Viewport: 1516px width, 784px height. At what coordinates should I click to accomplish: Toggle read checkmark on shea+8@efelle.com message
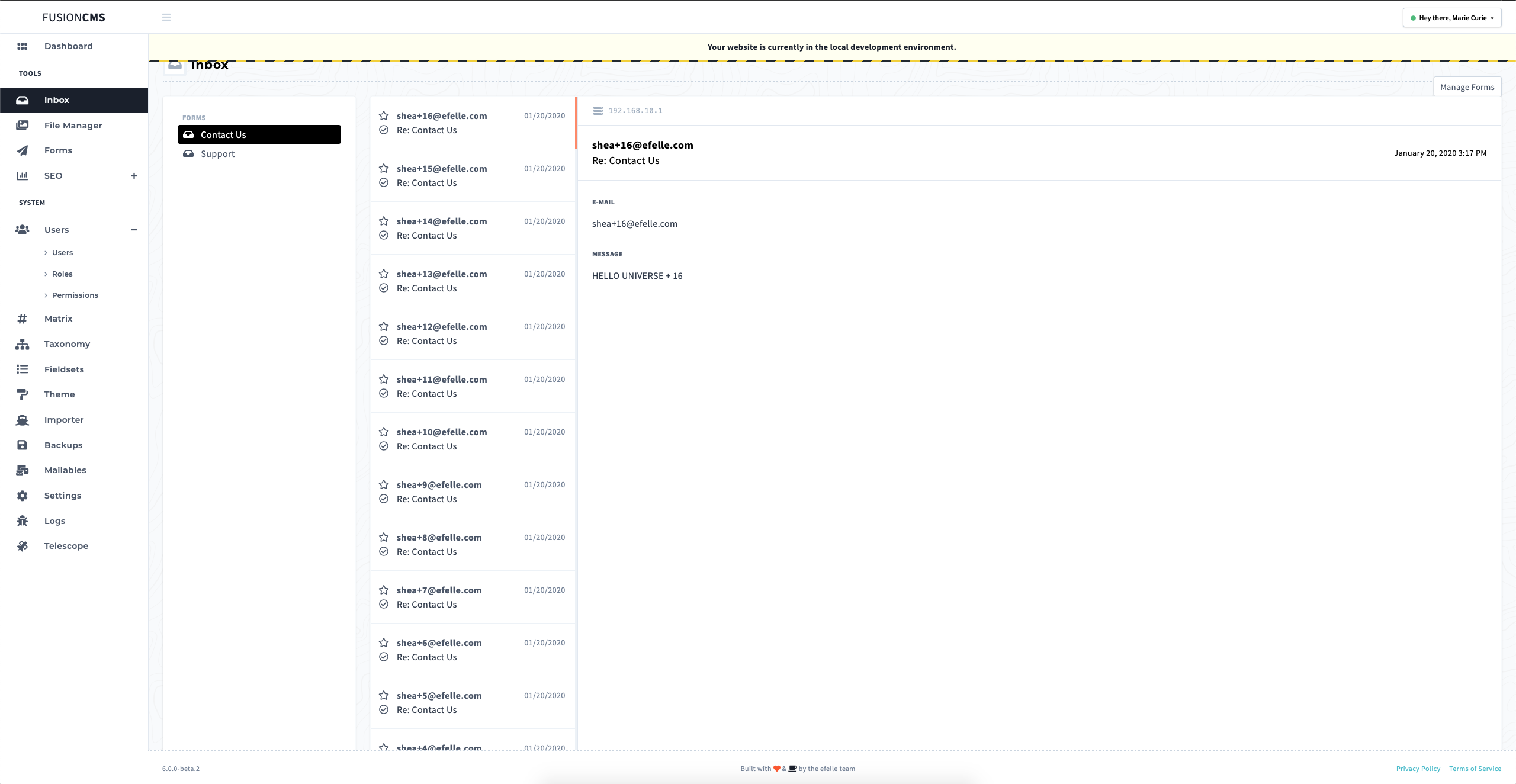384,552
